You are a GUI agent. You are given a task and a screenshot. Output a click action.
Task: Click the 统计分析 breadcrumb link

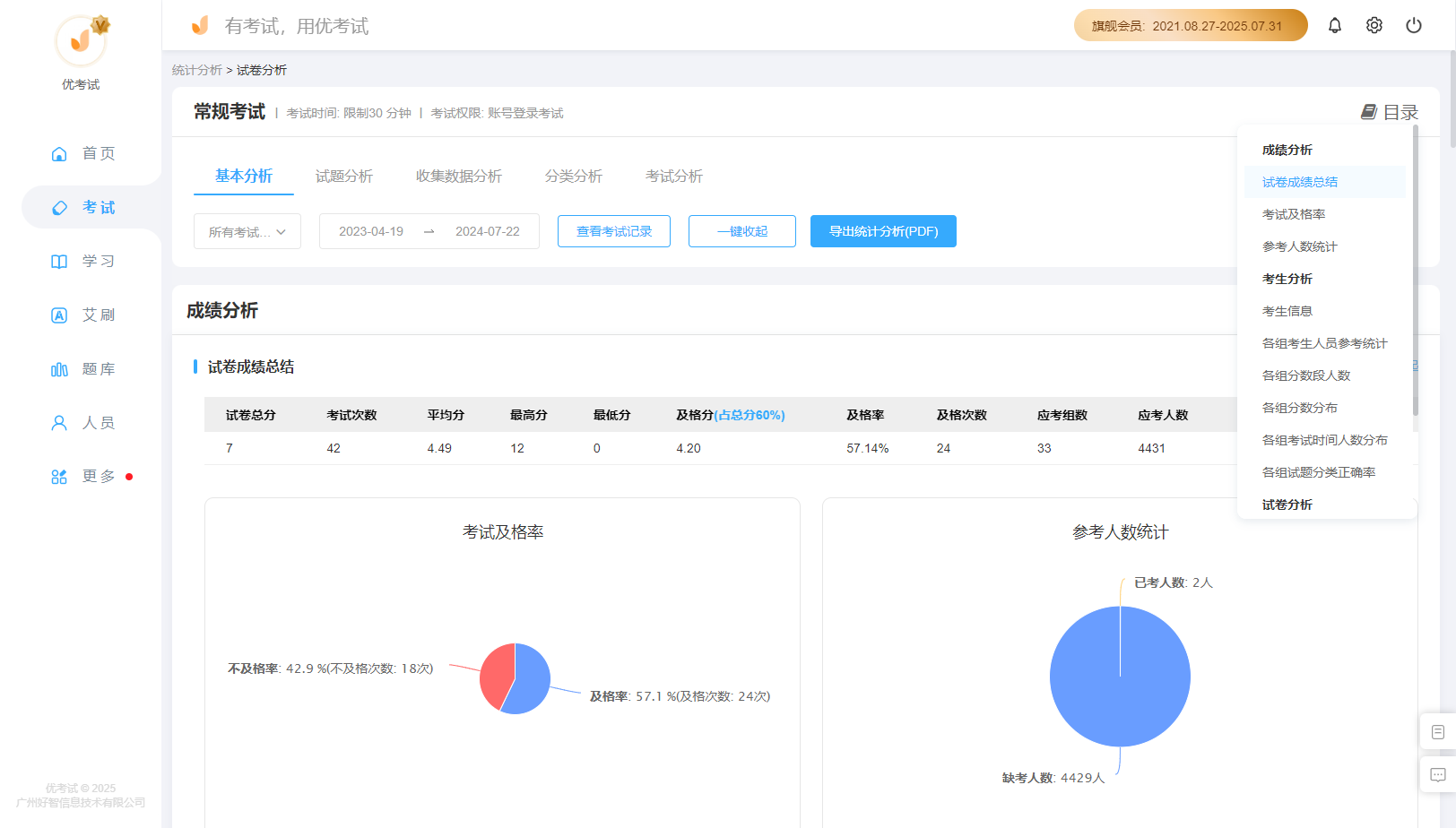(x=197, y=70)
